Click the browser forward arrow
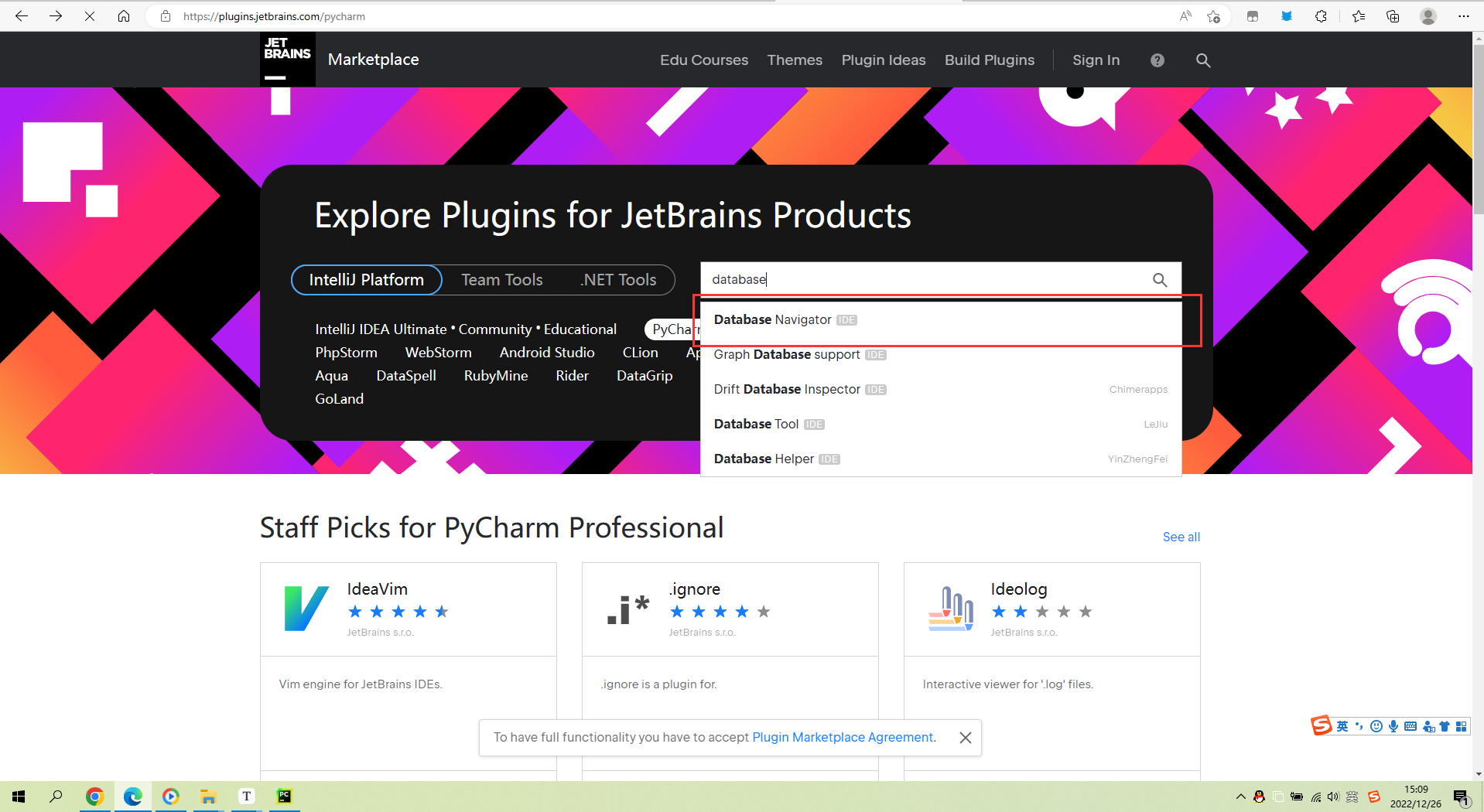The height and width of the screenshot is (812, 1484). (x=56, y=16)
